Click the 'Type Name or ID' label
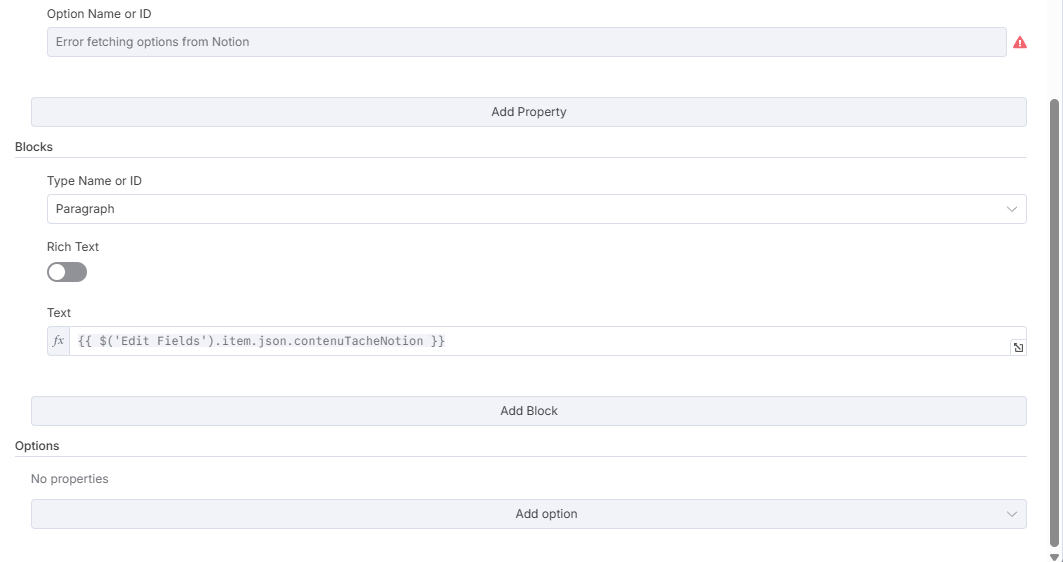The image size is (1063, 562). pyautogui.click(x=94, y=181)
